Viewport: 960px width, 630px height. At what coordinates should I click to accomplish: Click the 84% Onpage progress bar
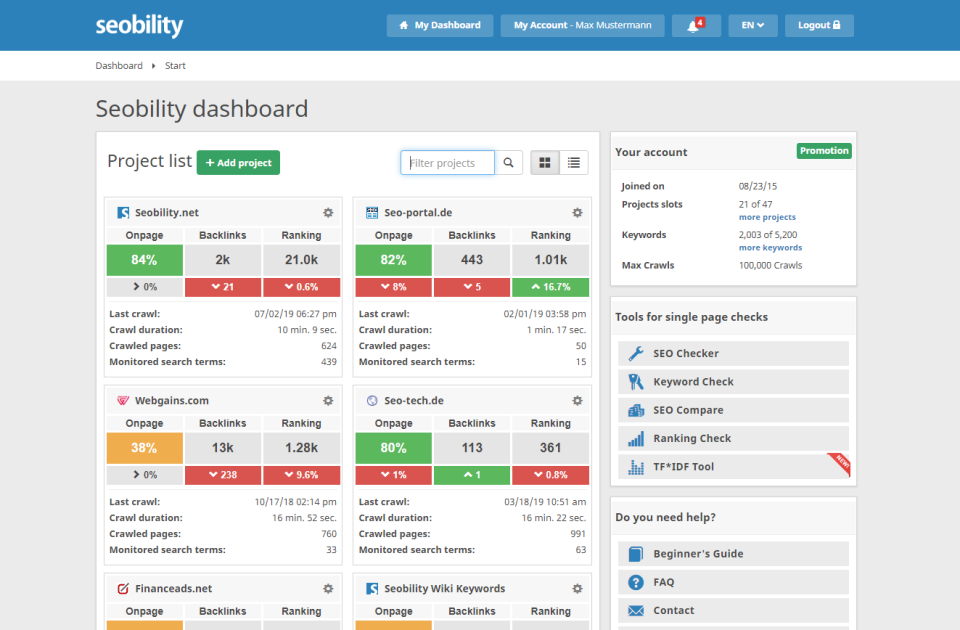click(x=144, y=259)
